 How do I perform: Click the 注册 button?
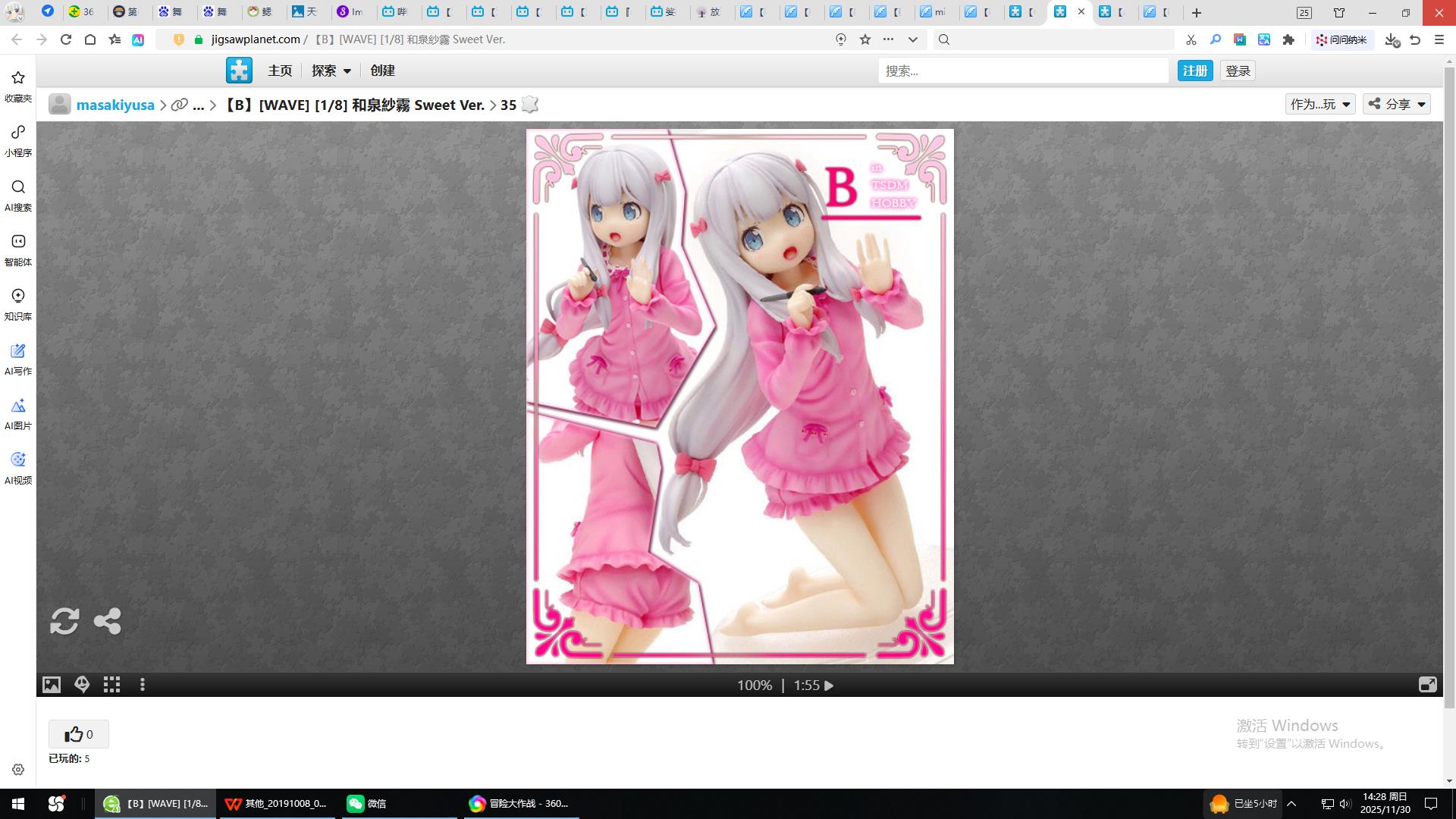1195,71
